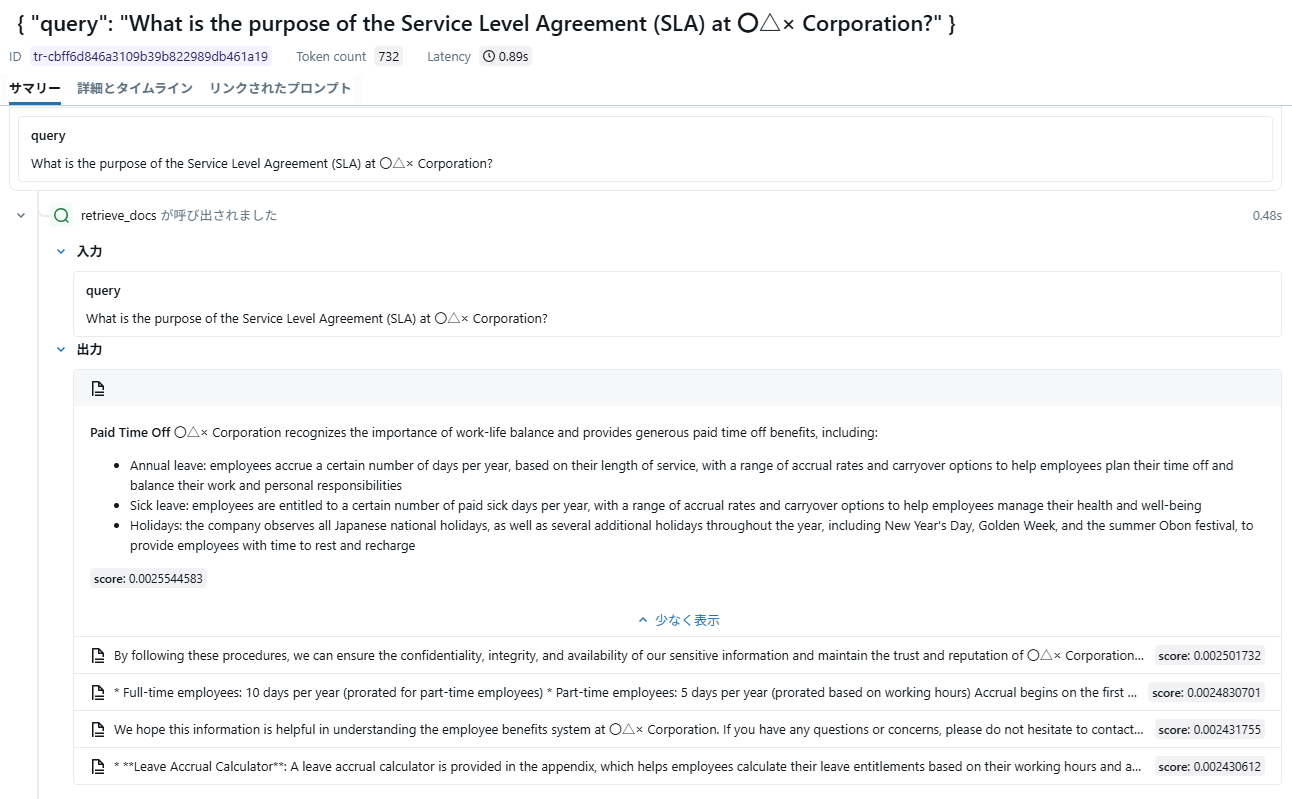
Task: Click the document icon beside 'Full-time employees' result
Action: coord(98,693)
